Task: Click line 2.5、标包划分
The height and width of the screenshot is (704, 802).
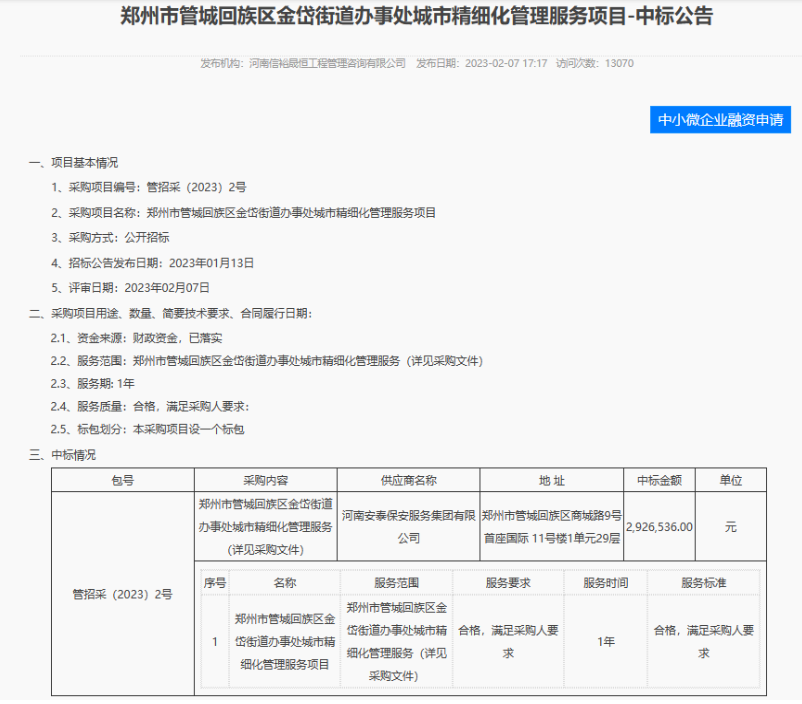Action: point(147,429)
